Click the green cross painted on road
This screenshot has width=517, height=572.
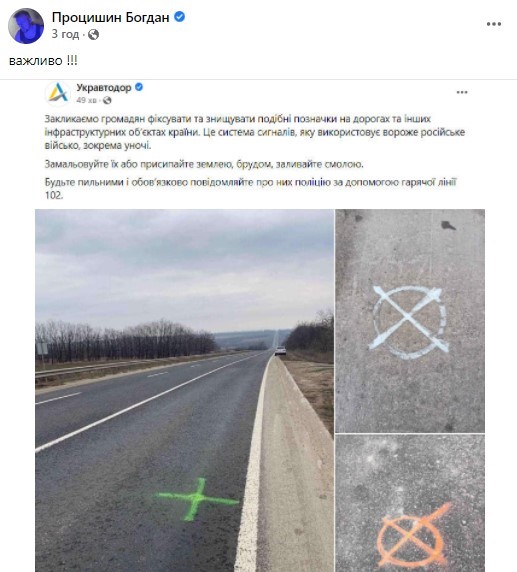197,498
